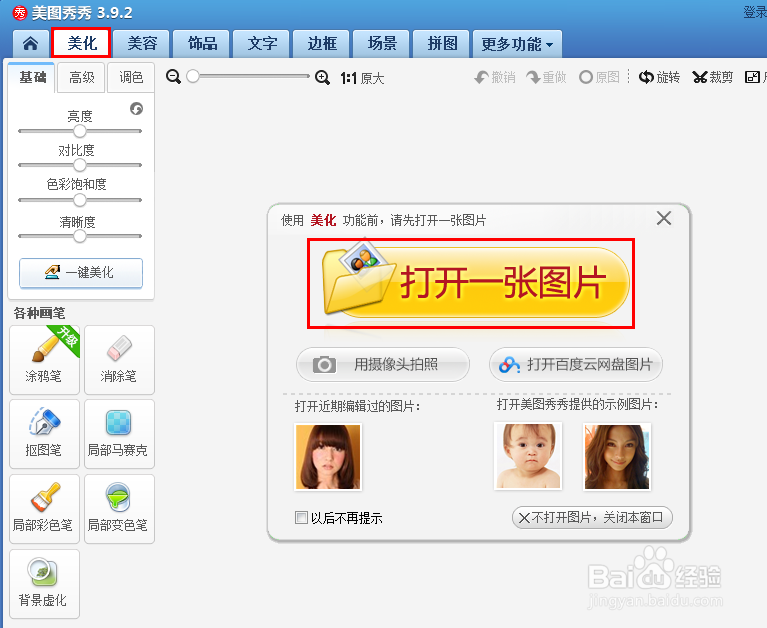Select the 调色 sub-tab
This screenshot has height=628, width=767.
tap(131, 77)
